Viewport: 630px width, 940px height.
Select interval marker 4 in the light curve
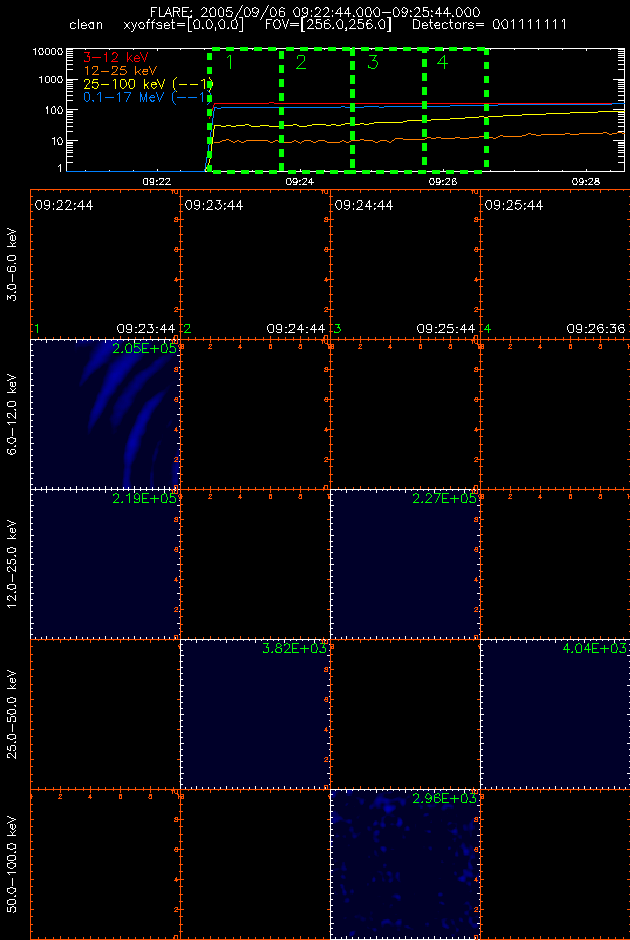click(x=442, y=62)
